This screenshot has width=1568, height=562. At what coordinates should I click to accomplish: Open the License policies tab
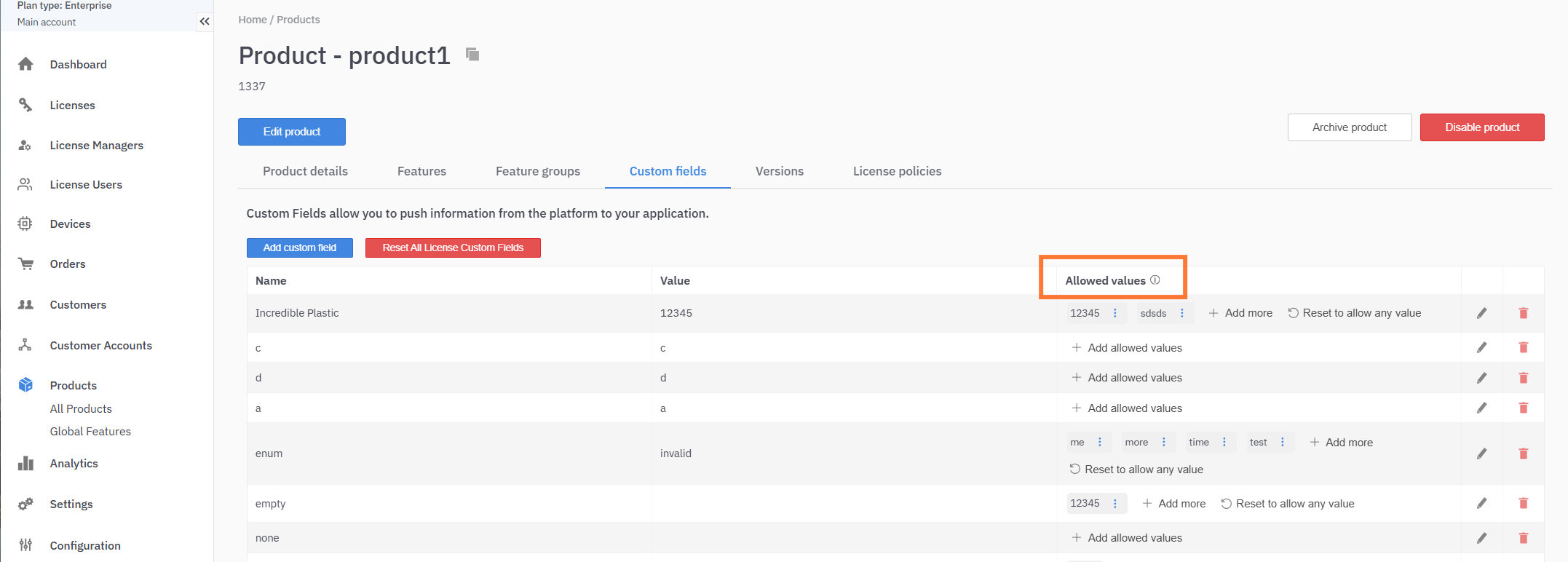tap(897, 171)
